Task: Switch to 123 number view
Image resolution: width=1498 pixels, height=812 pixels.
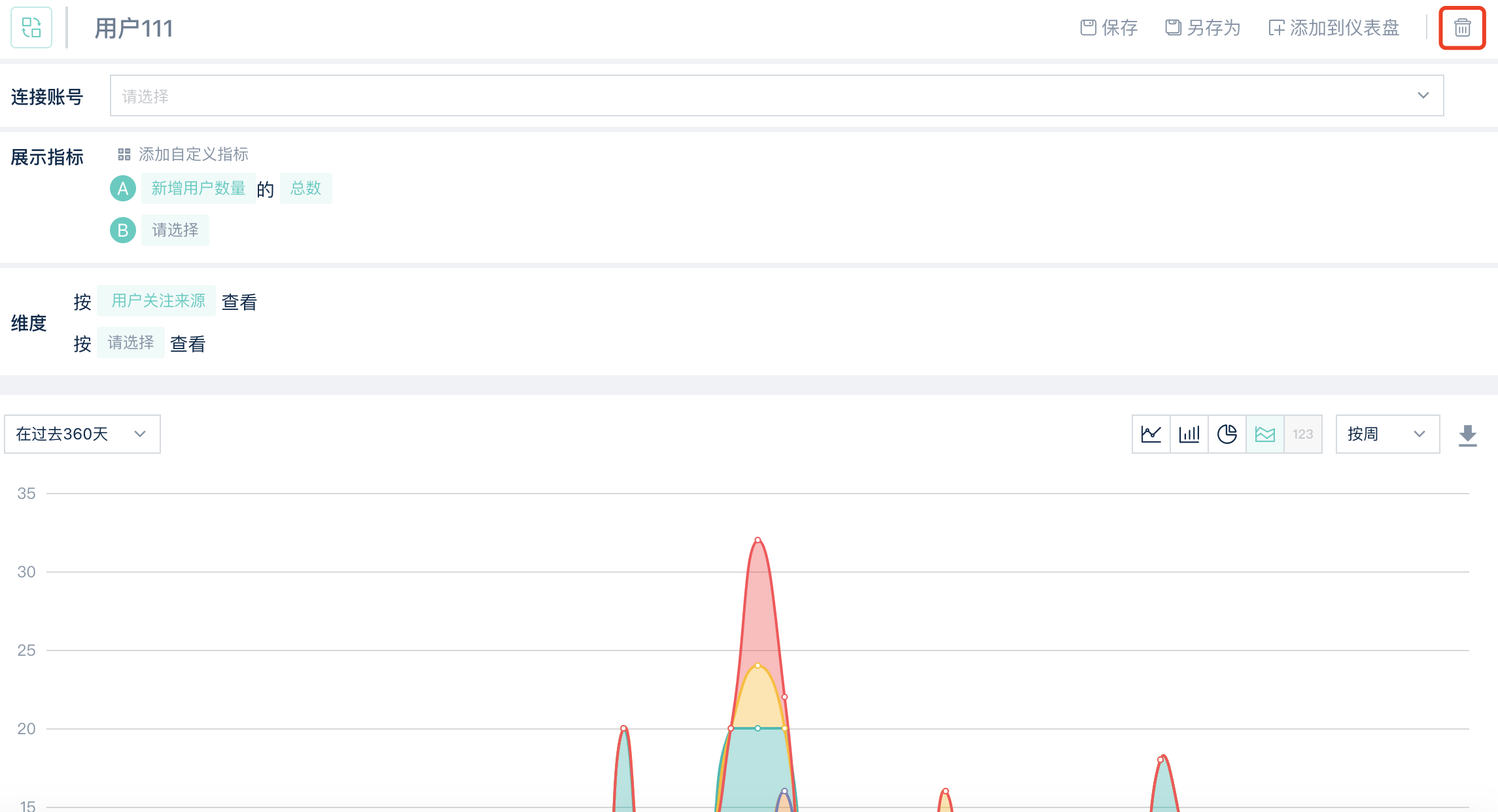Action: point(1303,434)
